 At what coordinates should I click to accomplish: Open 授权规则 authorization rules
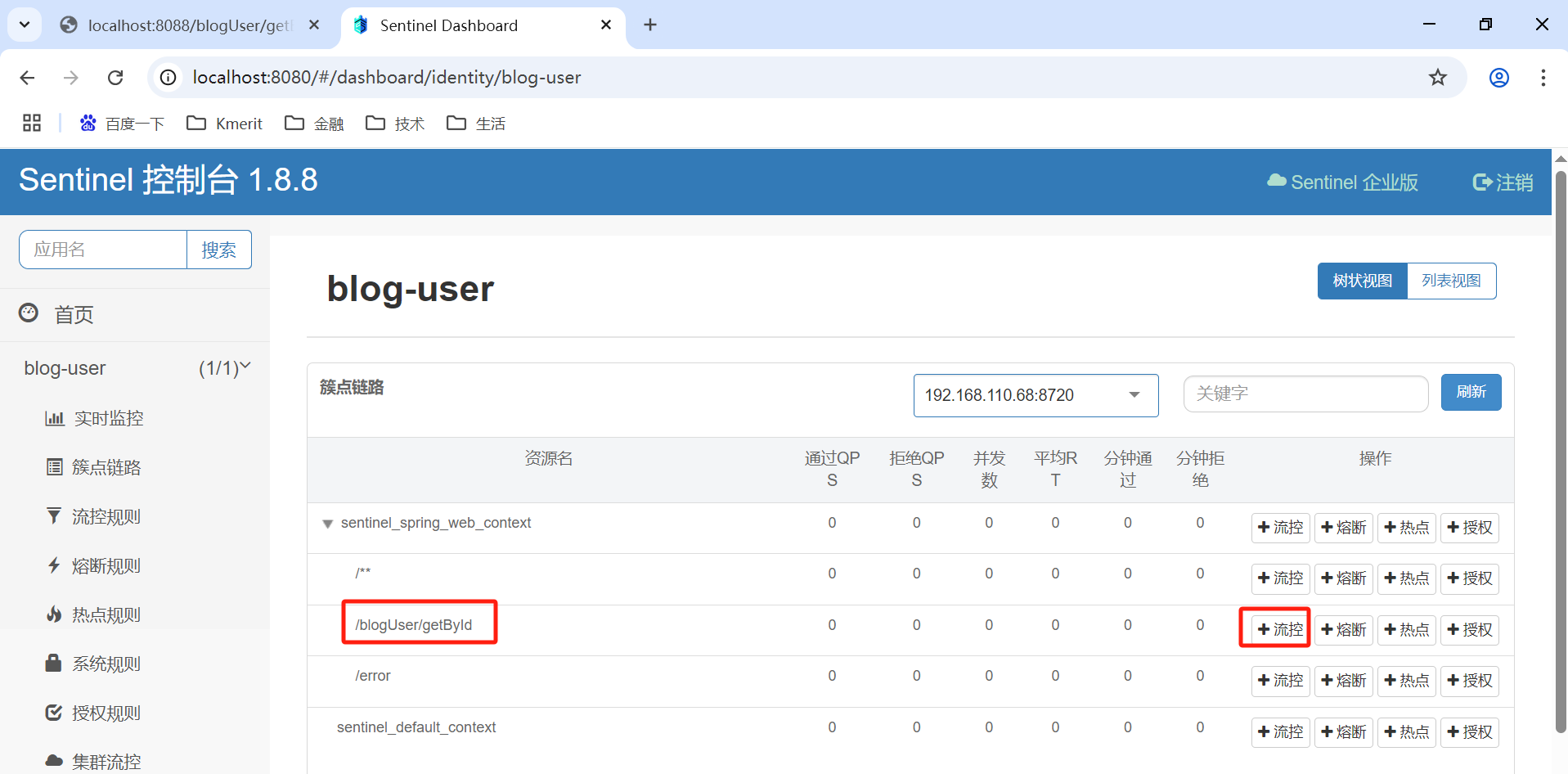tap(93, 713)
